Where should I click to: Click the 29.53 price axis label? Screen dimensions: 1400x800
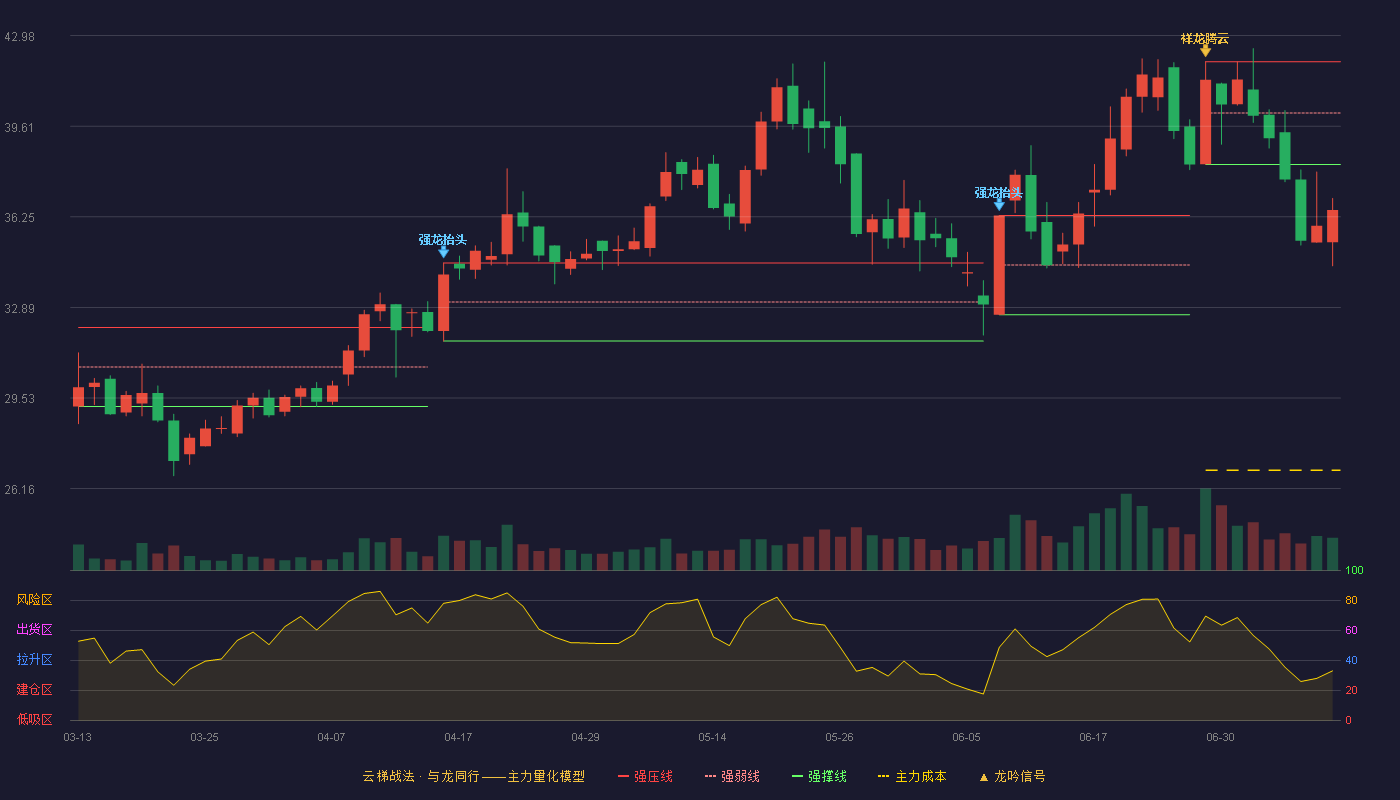point(19,399)
